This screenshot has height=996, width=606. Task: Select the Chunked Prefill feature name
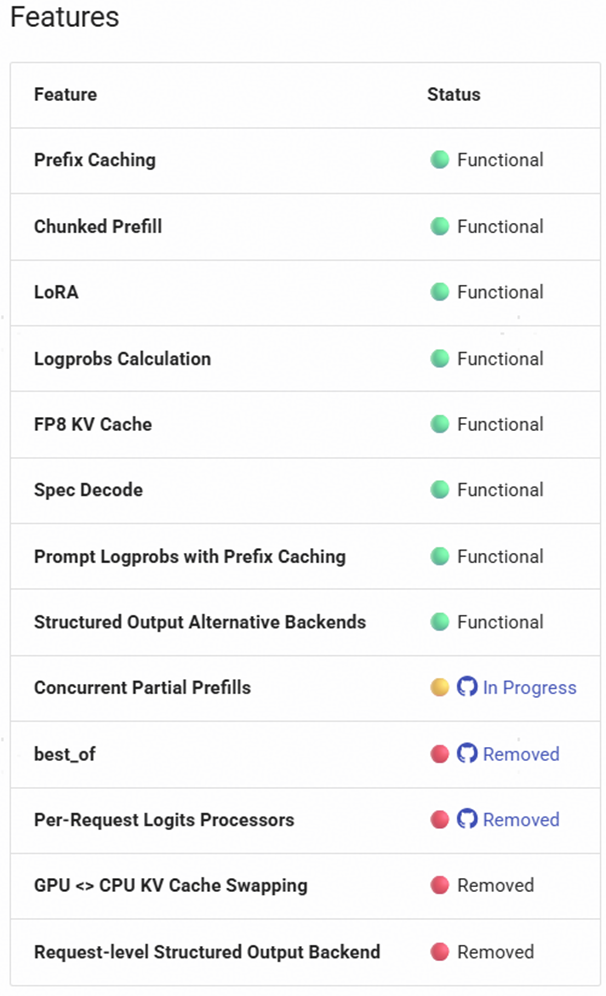(98, 226)
